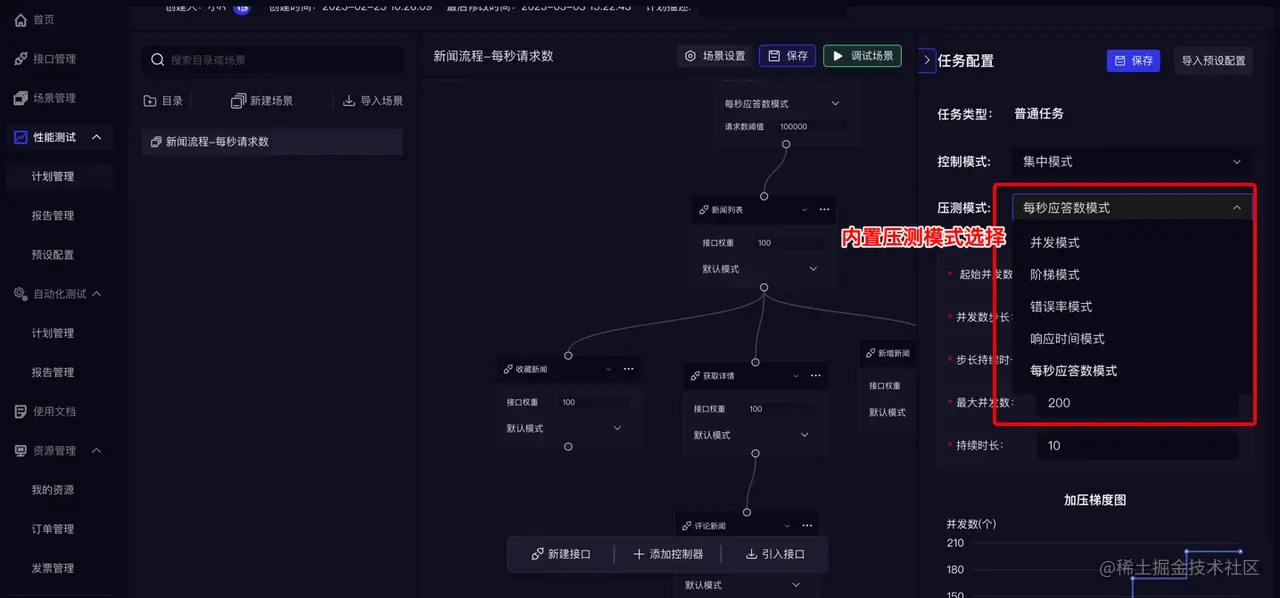Click 接口权重 value 100 on 新闻列表 node
The width and height of the screenshot is (1280, 598).
tap(790, 243)
